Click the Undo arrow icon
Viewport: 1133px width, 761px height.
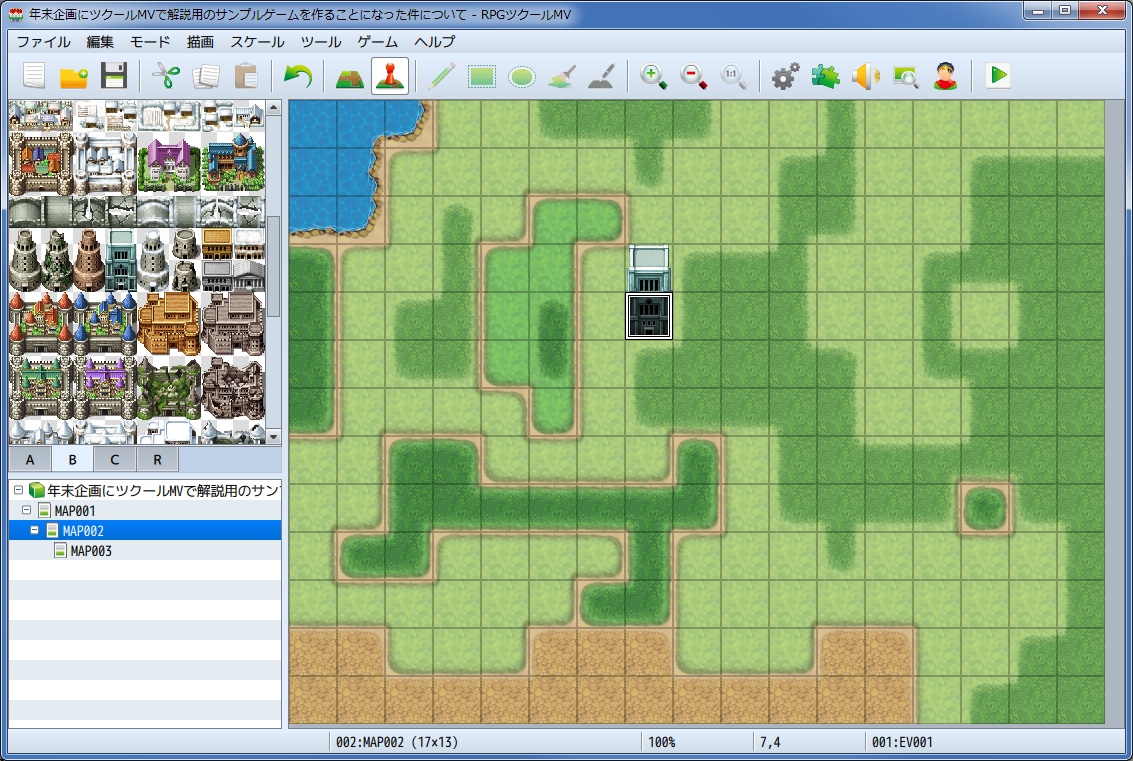tap(297, 76)
